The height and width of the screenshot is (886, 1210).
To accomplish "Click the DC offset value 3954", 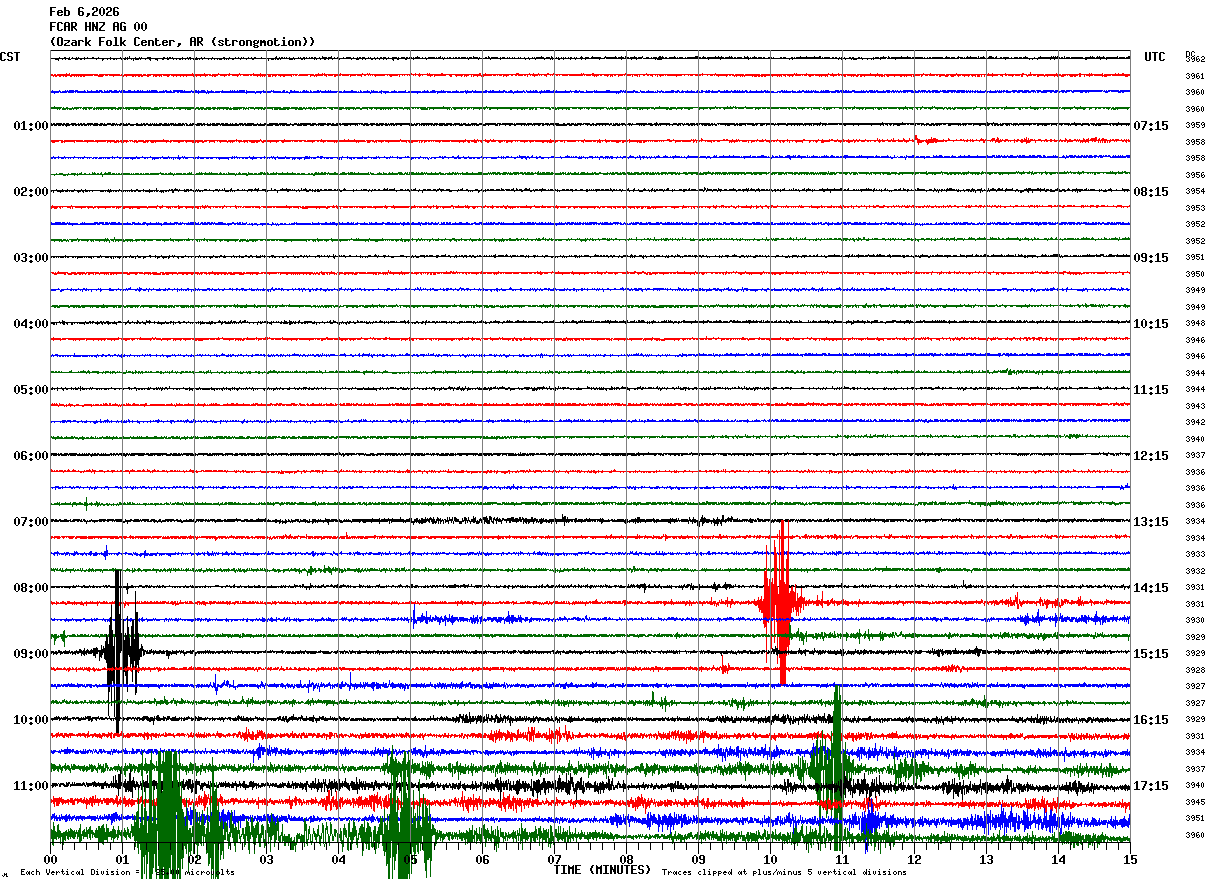I will tap(1195, 191).
